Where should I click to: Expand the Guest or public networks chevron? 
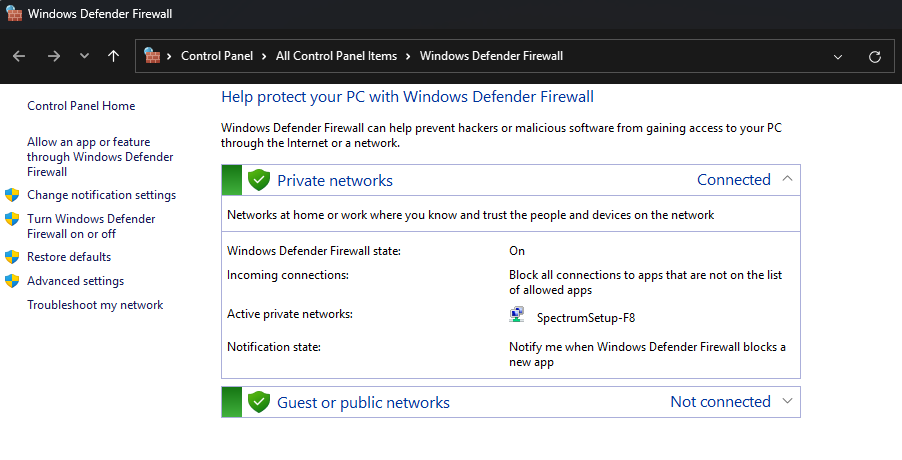(787, 401)
